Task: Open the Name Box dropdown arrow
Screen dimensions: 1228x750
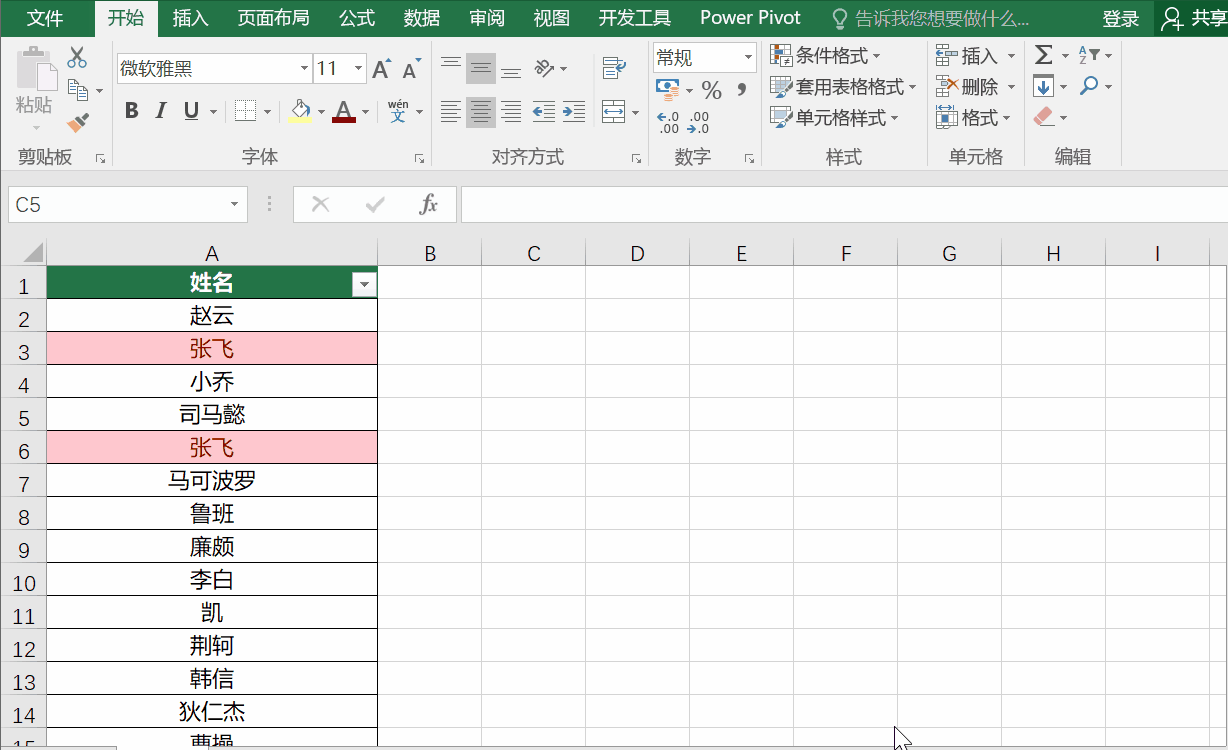Action: (x=234, y=204)
